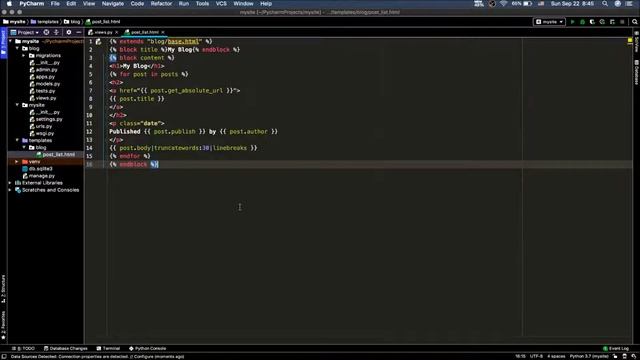Image resolution: width=640 pixels, height=360 pixels.
Task: Toggle the Structure vertical side tab
Action: [x=3, y=289]
